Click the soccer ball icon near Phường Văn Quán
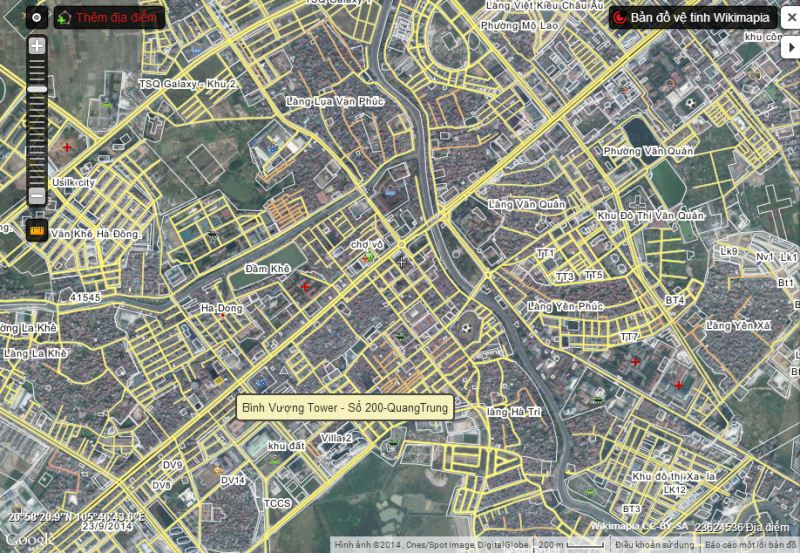 (x=689, y=102)
